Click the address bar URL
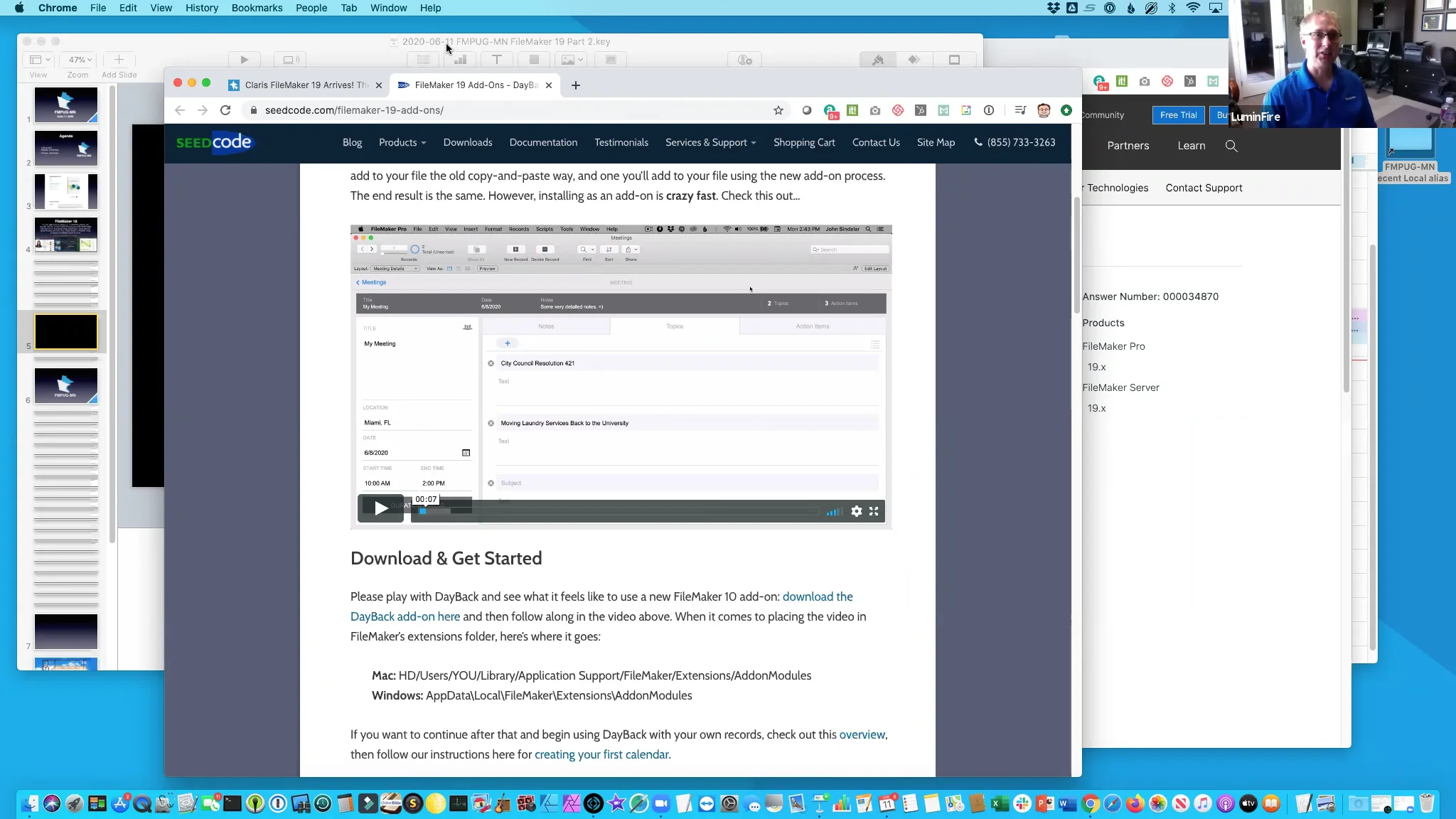This screenshot has height=819, width=1456. click(x=354, y=110)
